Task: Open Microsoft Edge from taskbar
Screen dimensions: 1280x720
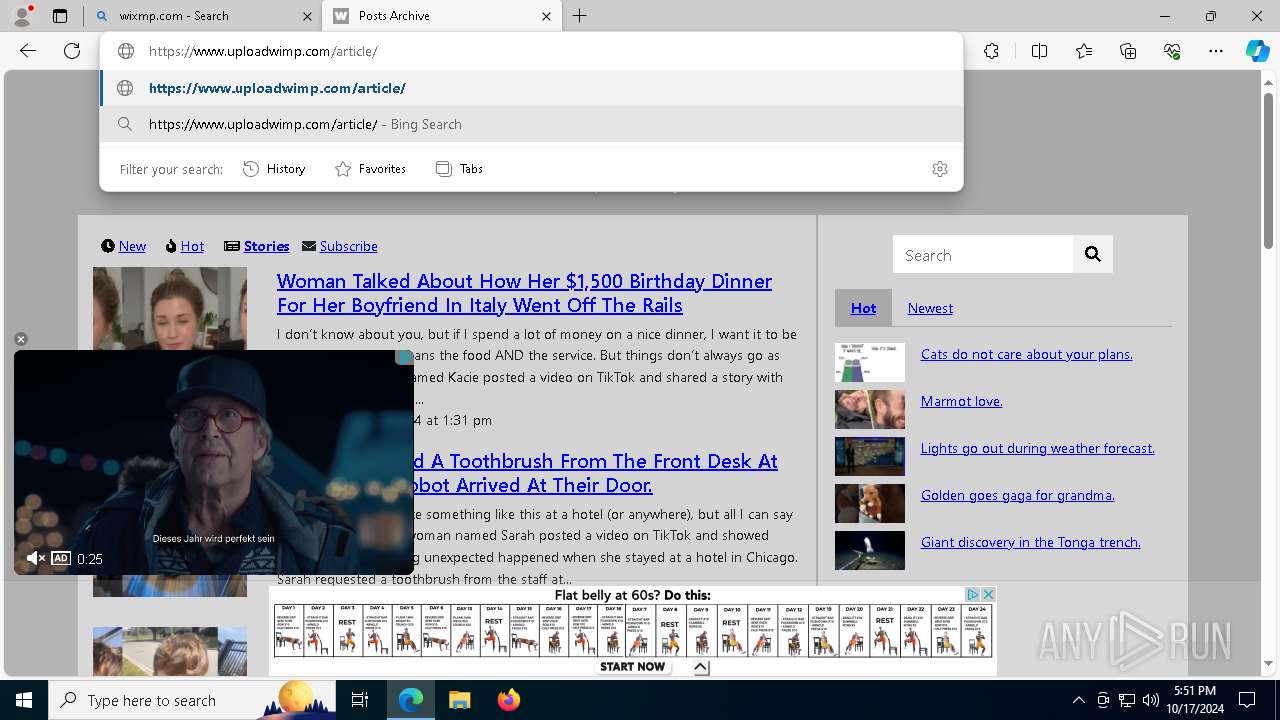Action: pos(411,700)
